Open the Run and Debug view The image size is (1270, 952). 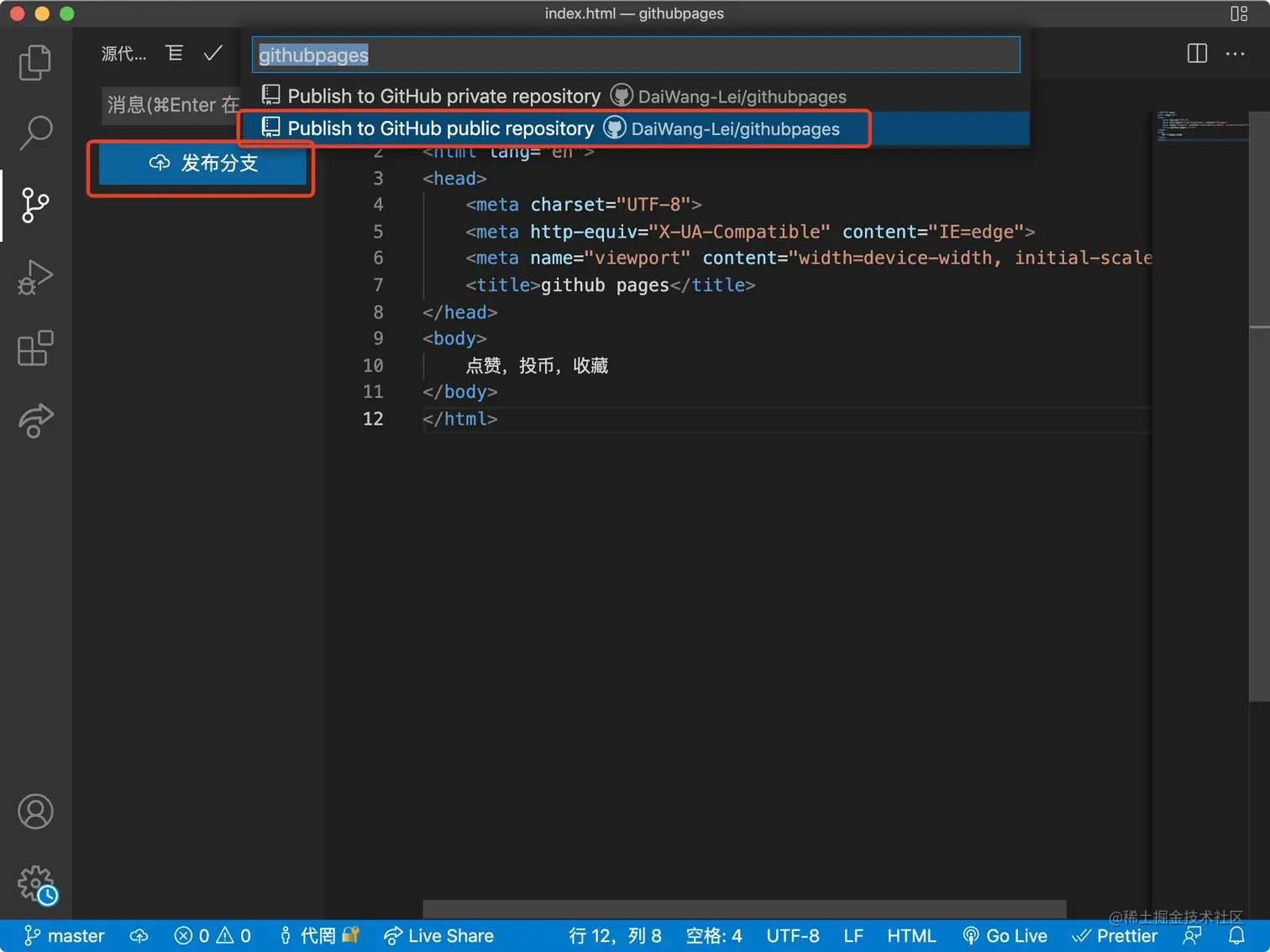[x=35, y=277]
